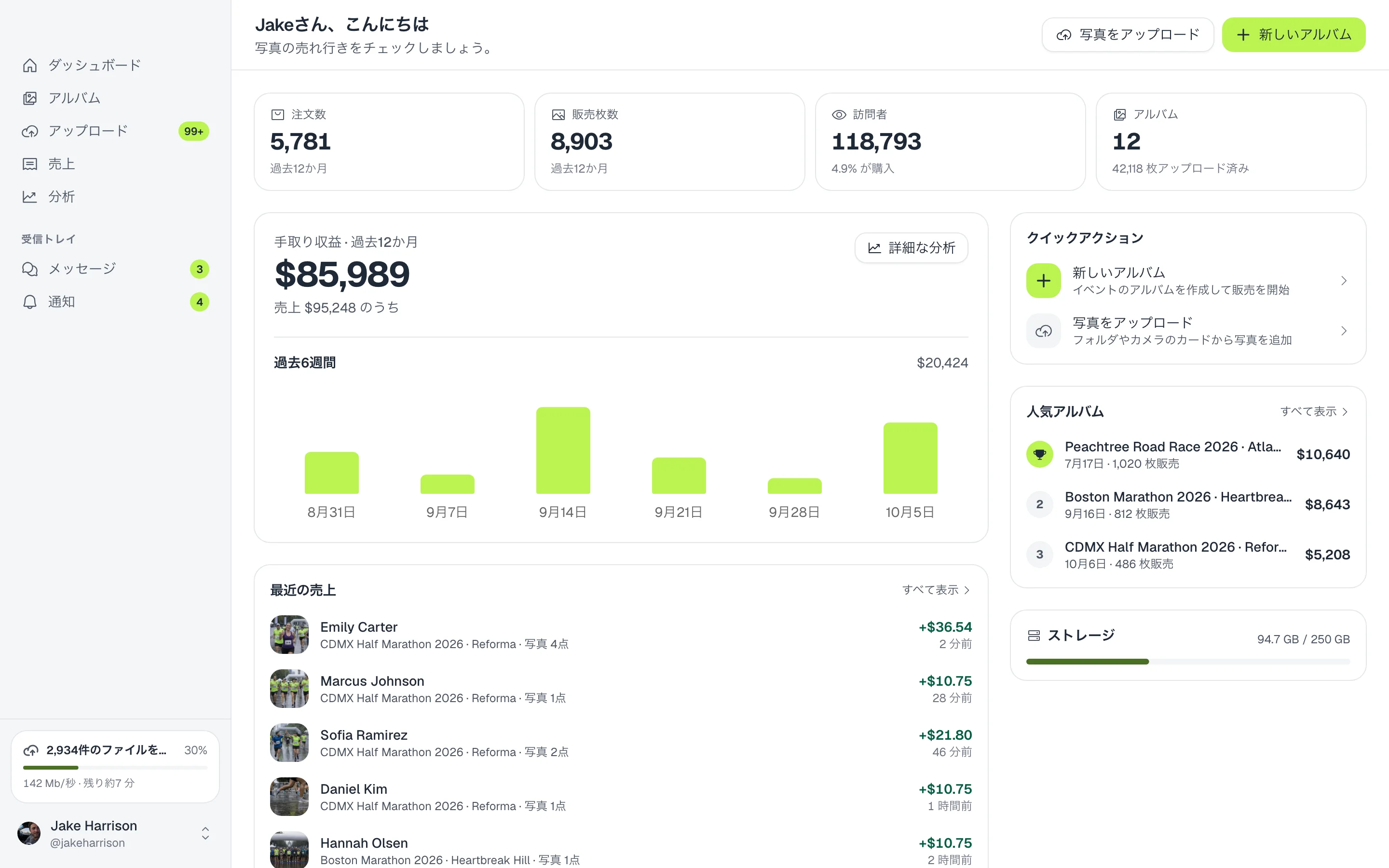Click the 写真をアップロード header button
The width and height of the screenshot is (1389, 868).
(1128, 34)
